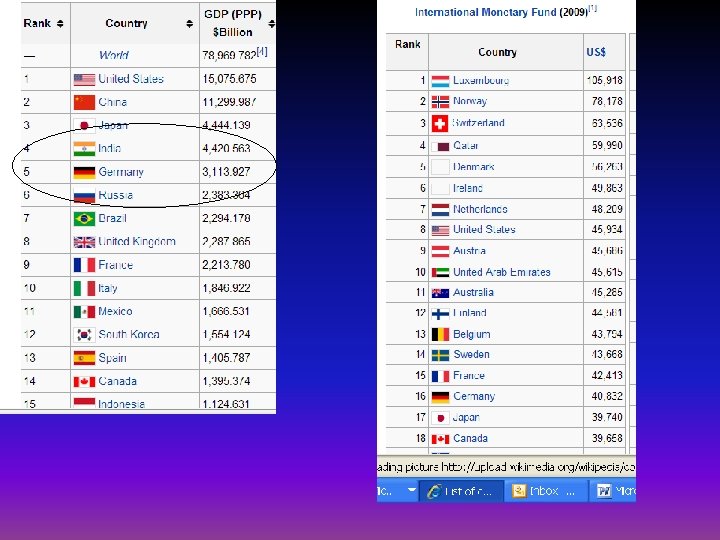Screen dimensions: 720x540
Task: Click the Brazil flag icon
Action: click(x=84, y=219)
